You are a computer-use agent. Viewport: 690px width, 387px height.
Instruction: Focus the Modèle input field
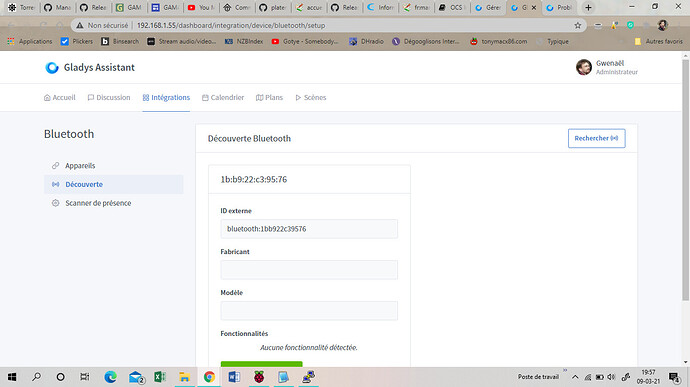click(x=309, y=310)
